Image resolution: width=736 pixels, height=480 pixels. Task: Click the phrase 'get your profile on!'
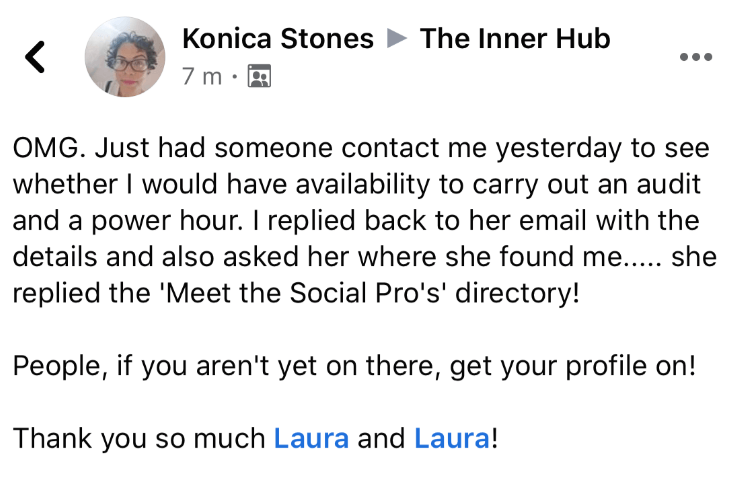573,366
